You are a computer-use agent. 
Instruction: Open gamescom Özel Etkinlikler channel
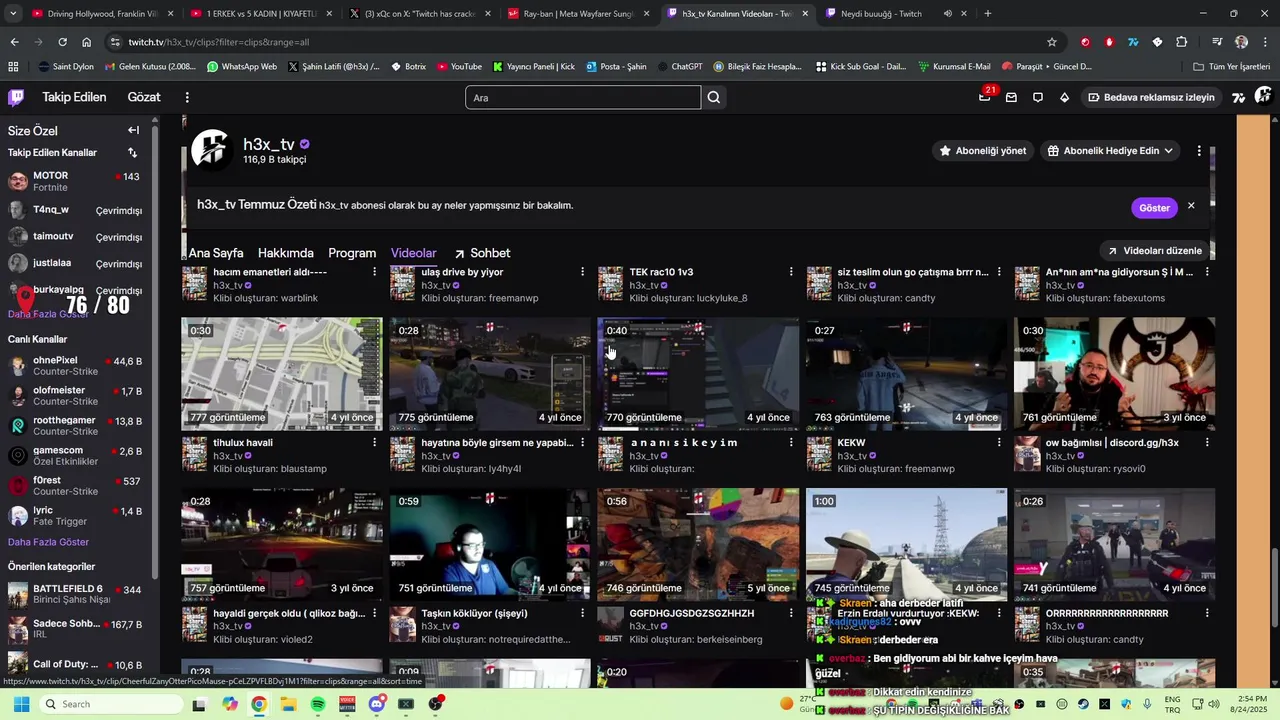pyautogui.click(x=75, y=456)
